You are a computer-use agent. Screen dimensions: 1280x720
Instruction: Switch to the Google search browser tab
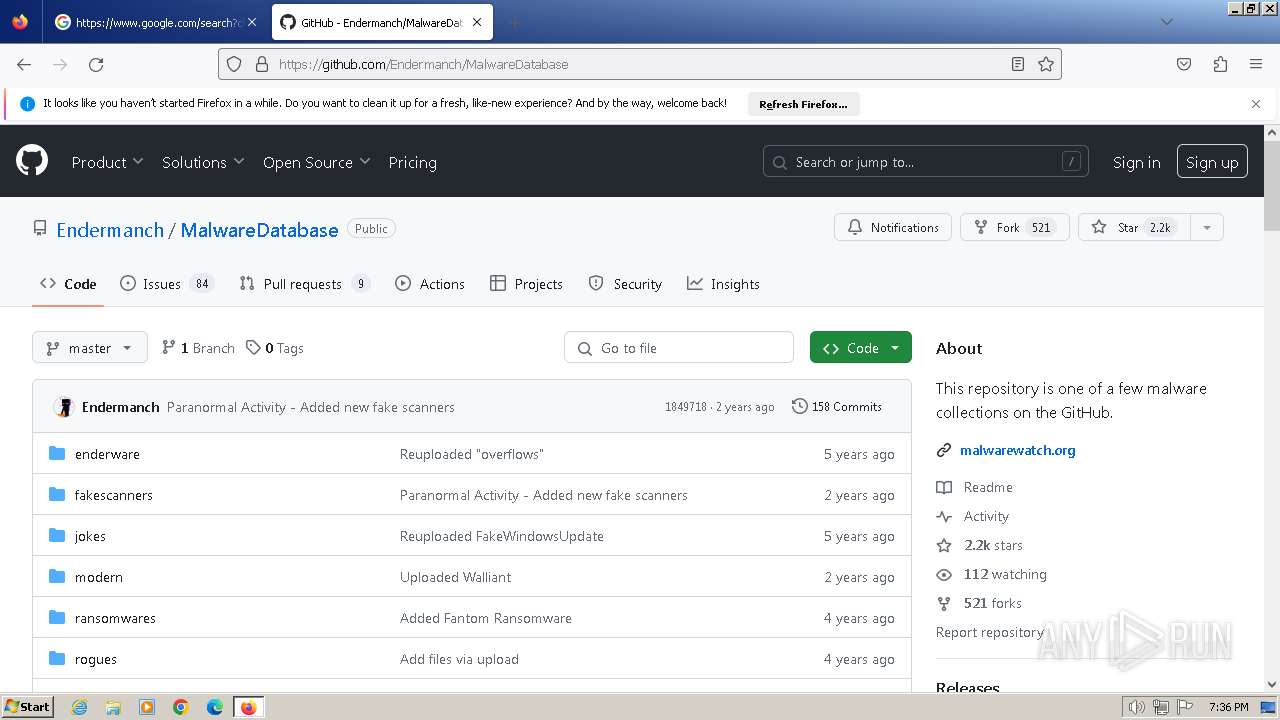coord(157,22)
